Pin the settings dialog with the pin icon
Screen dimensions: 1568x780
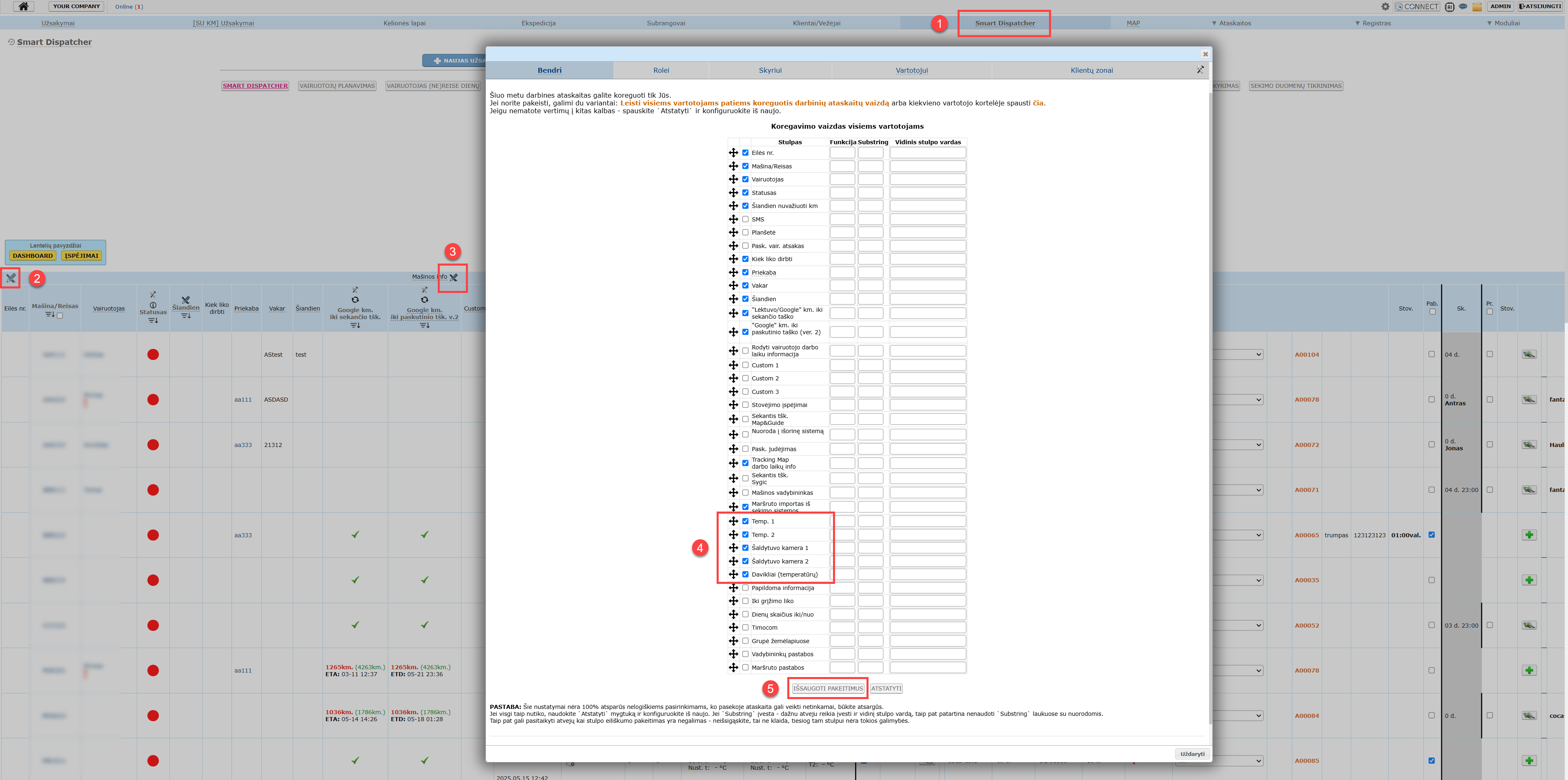1200,69
